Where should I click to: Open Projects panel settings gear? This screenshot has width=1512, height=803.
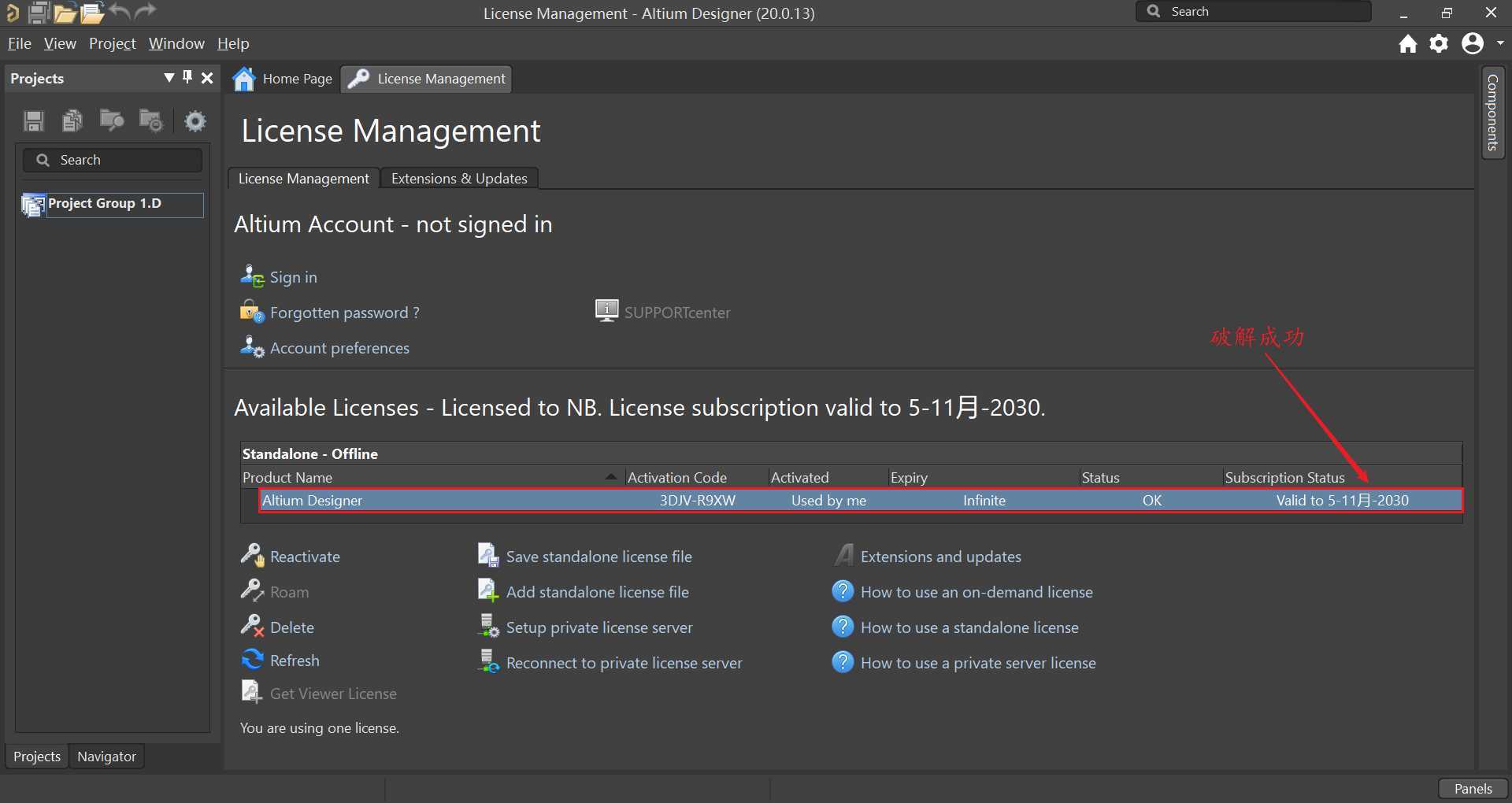coord(195,120)
